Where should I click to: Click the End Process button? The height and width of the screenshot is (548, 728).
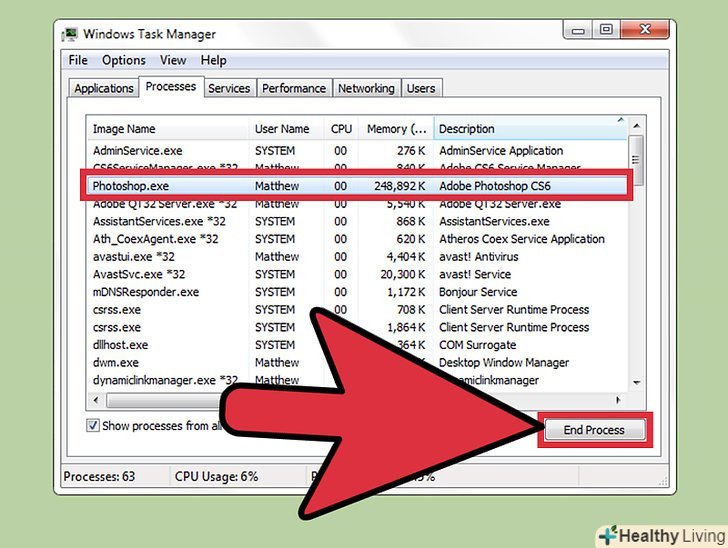[594, 430]
